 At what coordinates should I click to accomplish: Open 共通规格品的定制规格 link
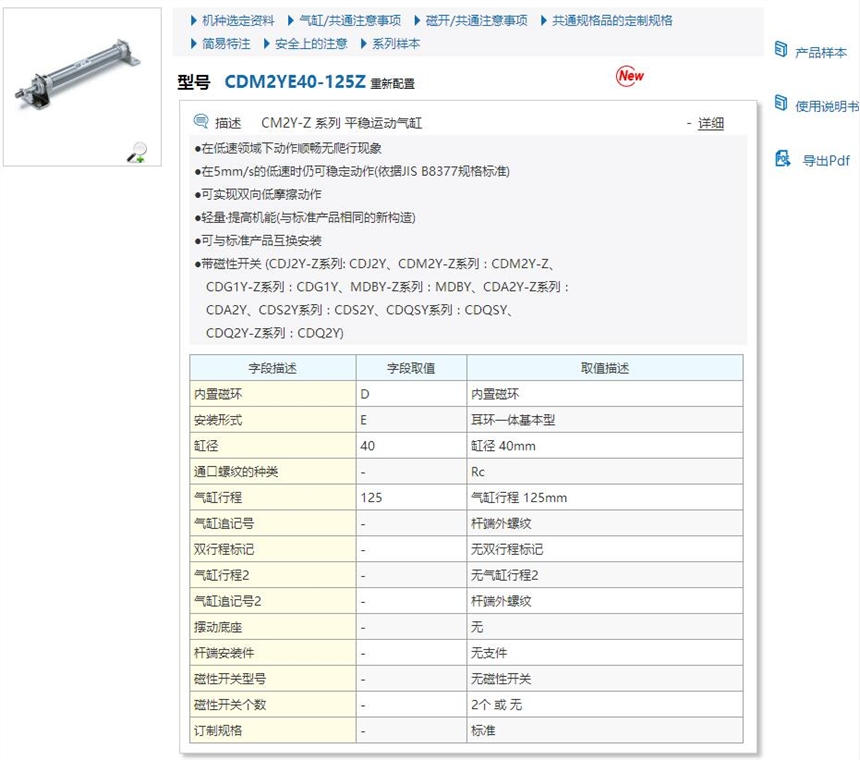coord(612,21)
